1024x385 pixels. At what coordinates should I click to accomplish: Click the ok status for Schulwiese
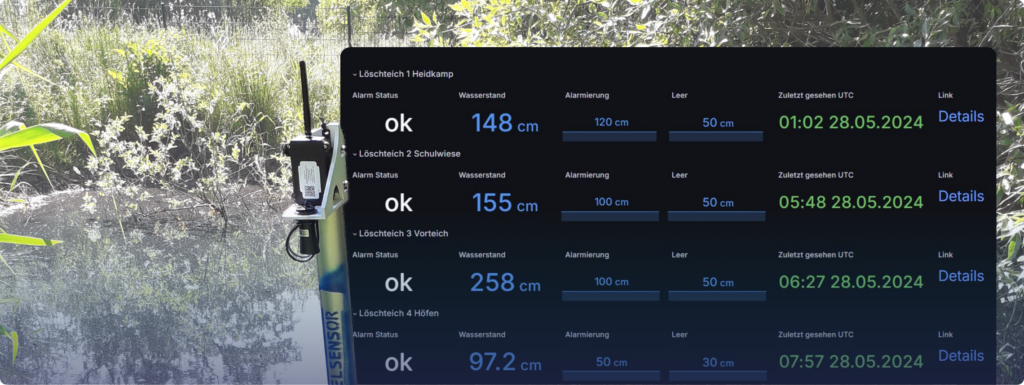(398, 204)
